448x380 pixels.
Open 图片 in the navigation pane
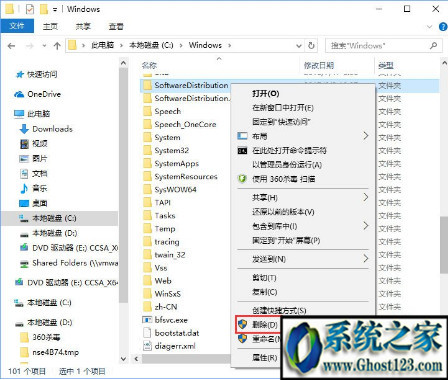(x=40, y=159)
